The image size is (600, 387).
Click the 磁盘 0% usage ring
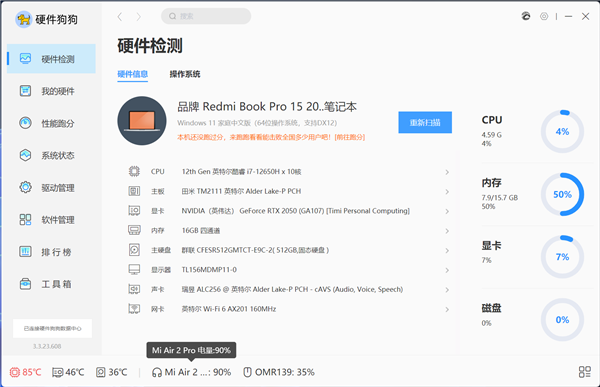[x=562, y=320]
